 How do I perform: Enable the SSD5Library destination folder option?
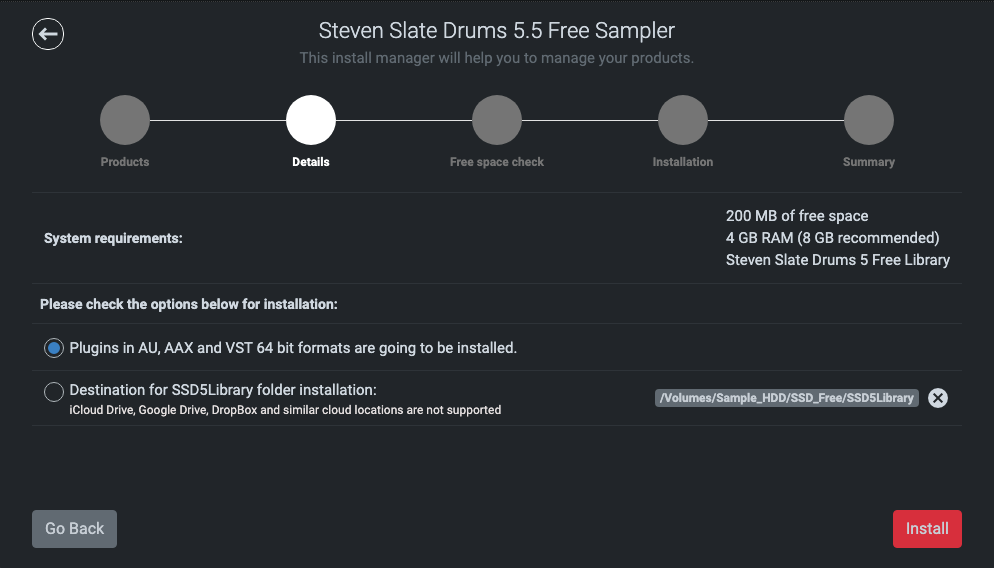(54, 392)
